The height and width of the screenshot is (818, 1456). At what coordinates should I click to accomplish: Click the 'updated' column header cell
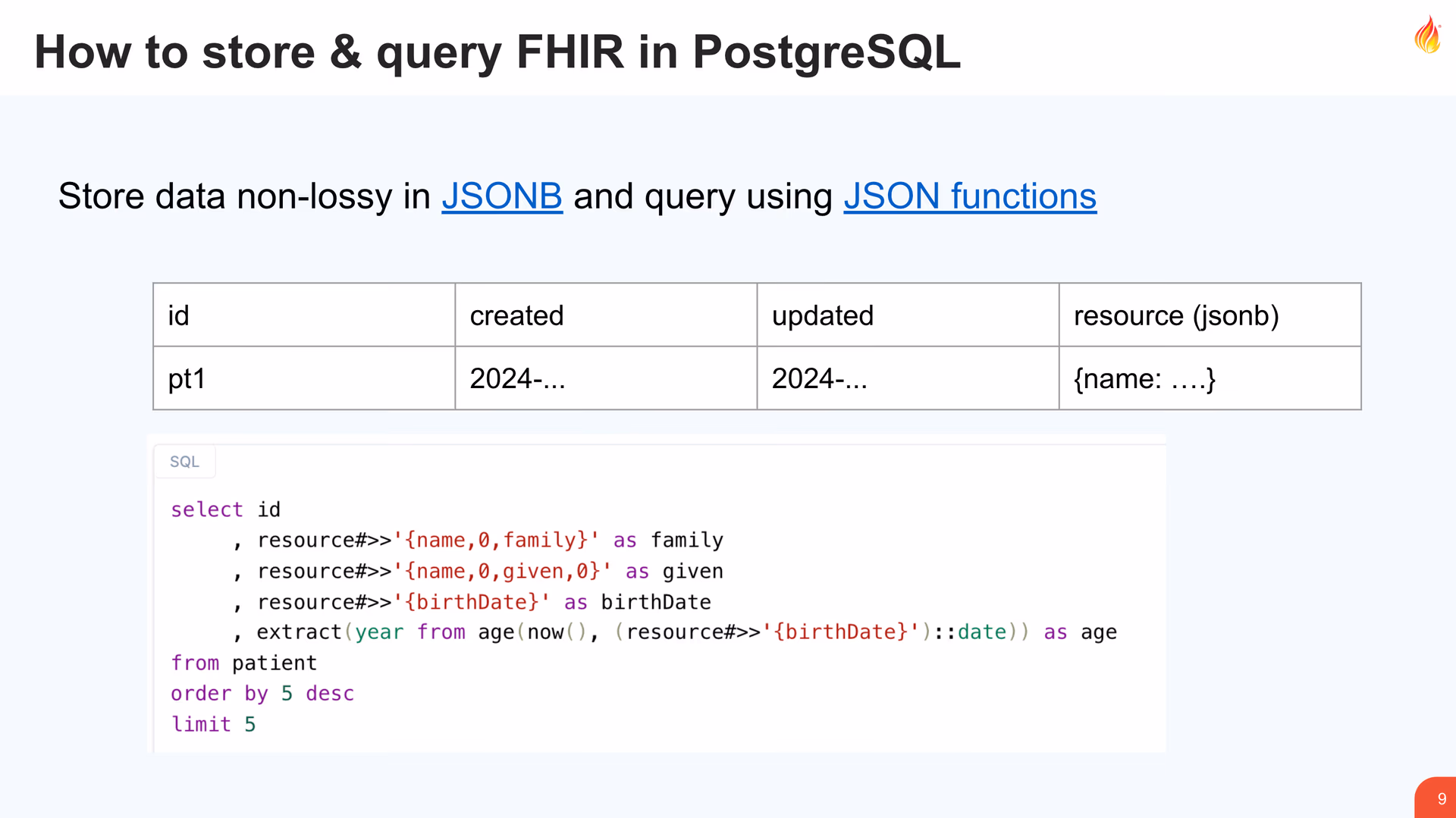coord(907,315)
